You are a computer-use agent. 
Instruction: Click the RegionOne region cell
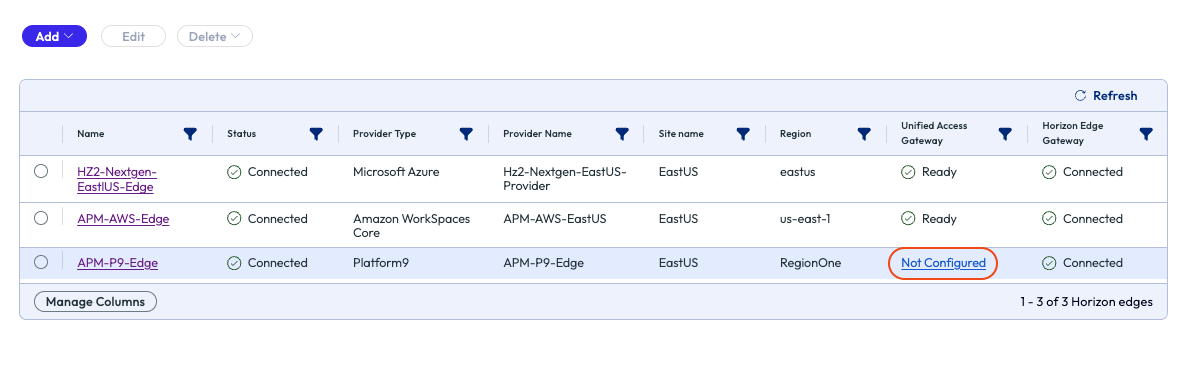pyautogui.click(x=810, y=263)
